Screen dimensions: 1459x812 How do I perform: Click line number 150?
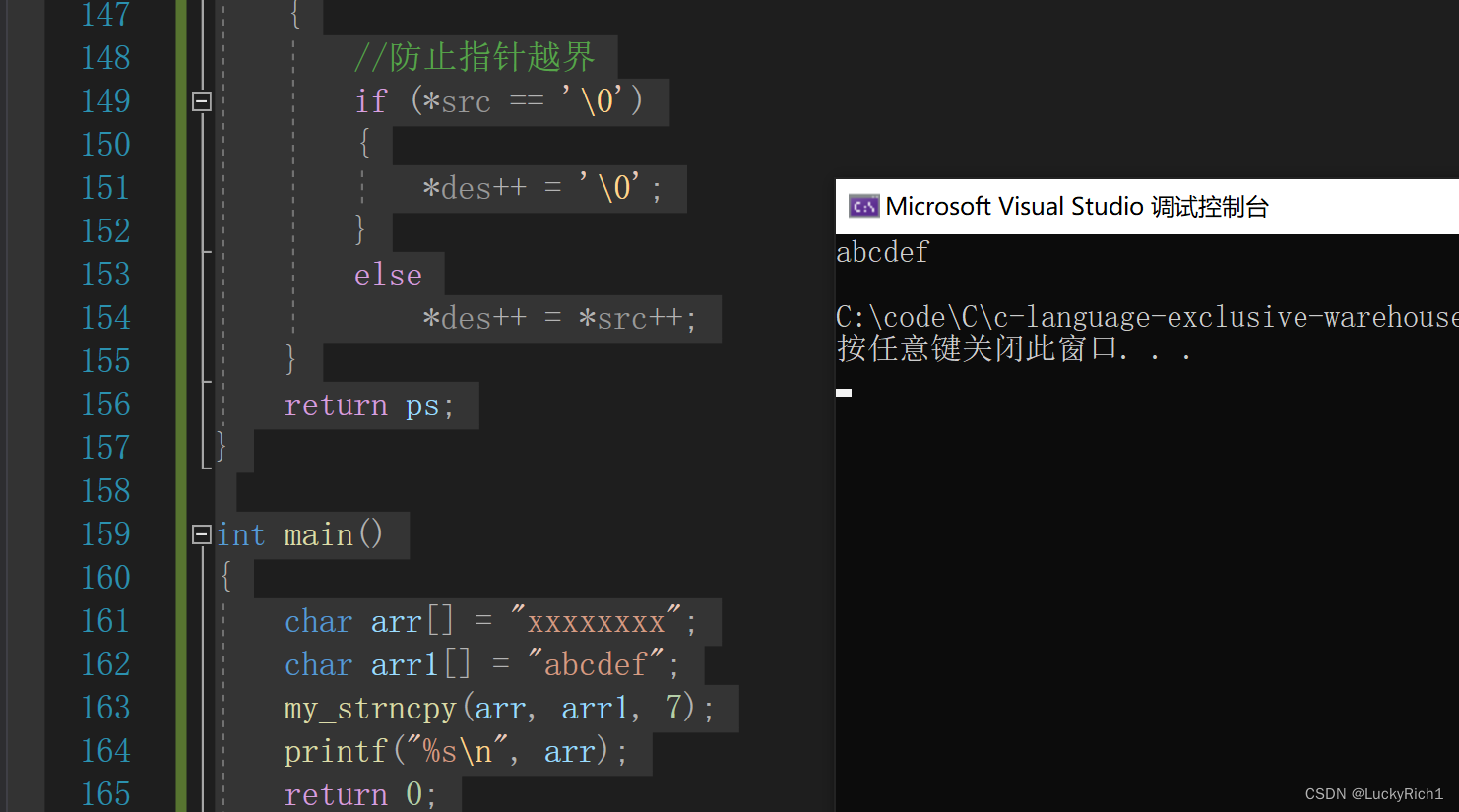(105, 145)
